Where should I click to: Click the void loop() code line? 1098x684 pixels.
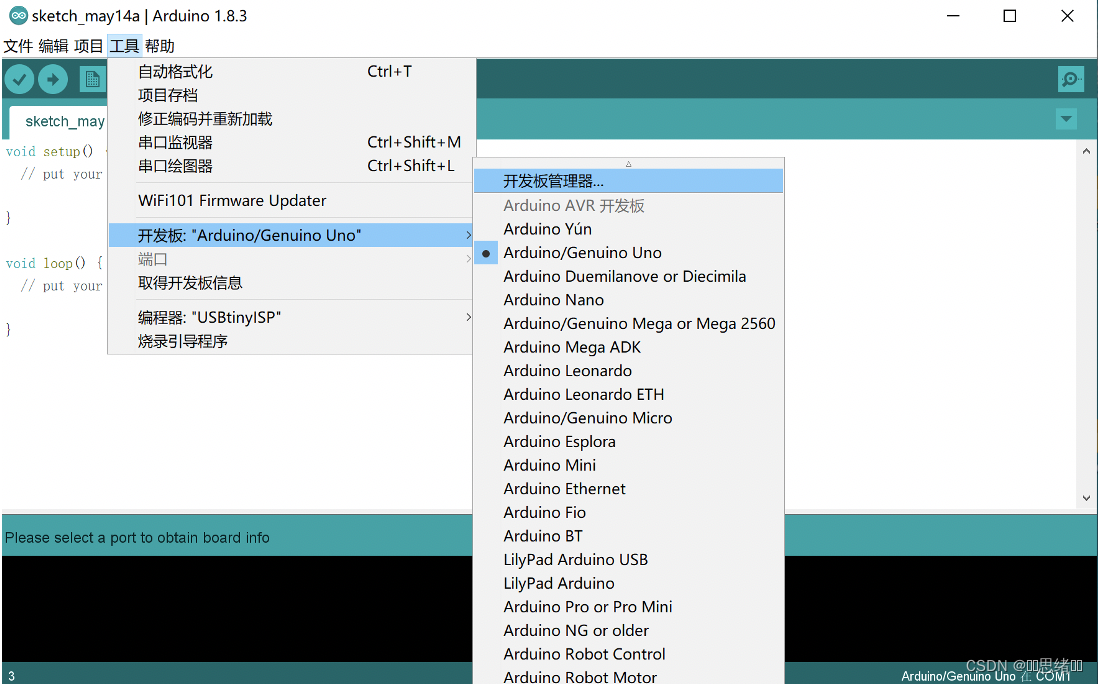click(54, 263)
